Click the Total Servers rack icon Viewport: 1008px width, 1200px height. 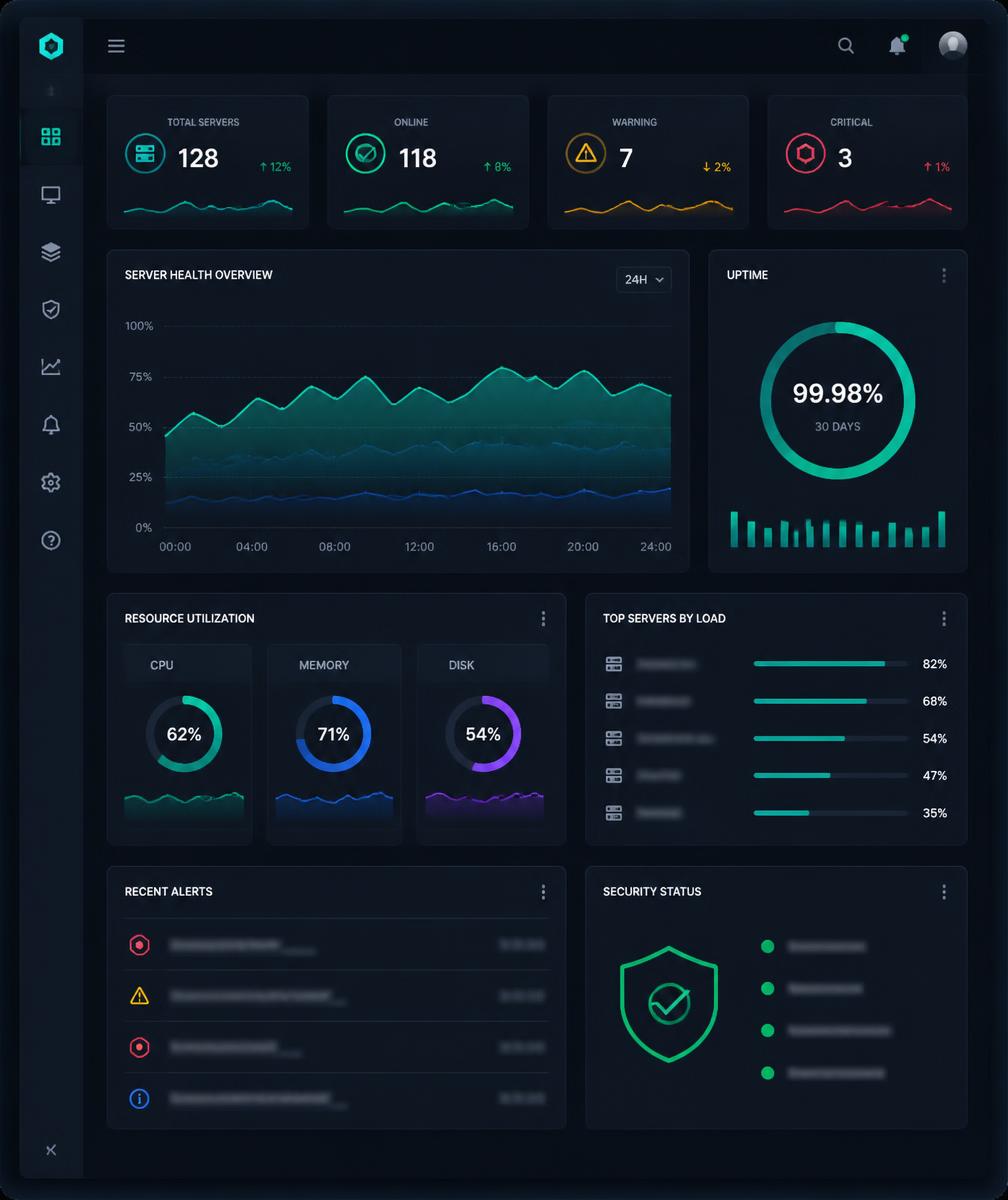coord(145,154)
